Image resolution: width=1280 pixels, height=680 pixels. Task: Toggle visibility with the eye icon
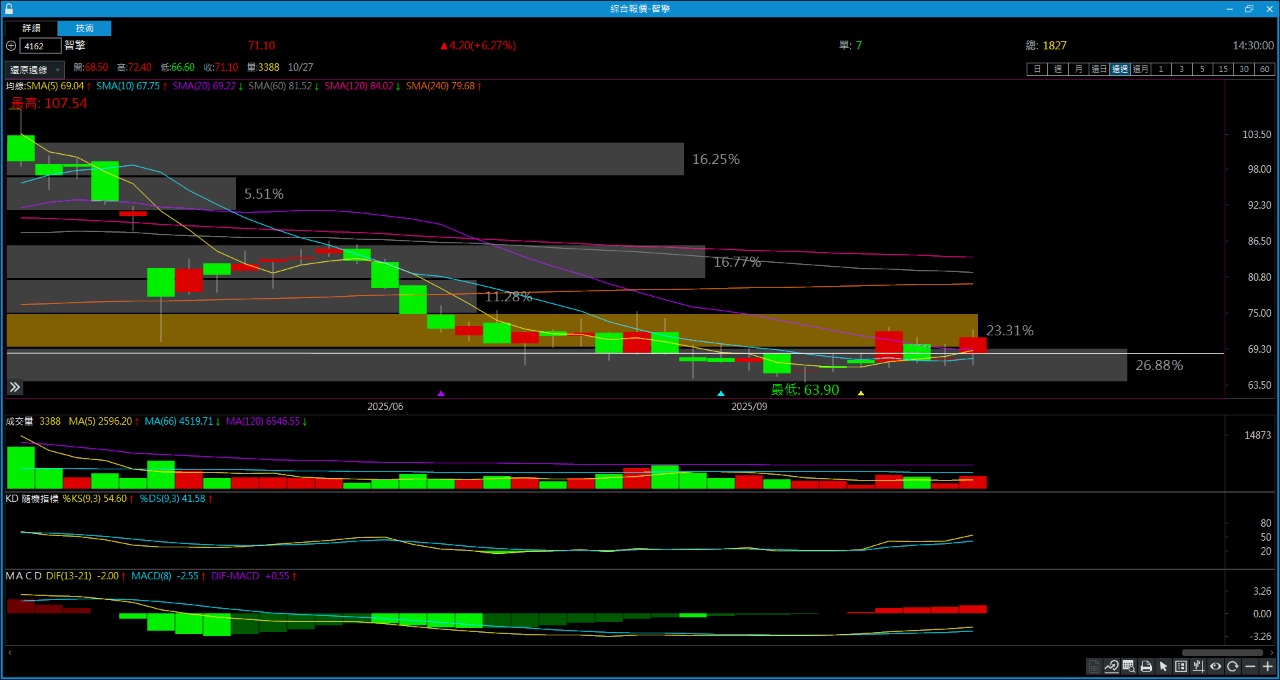(x=1216, y=667)
